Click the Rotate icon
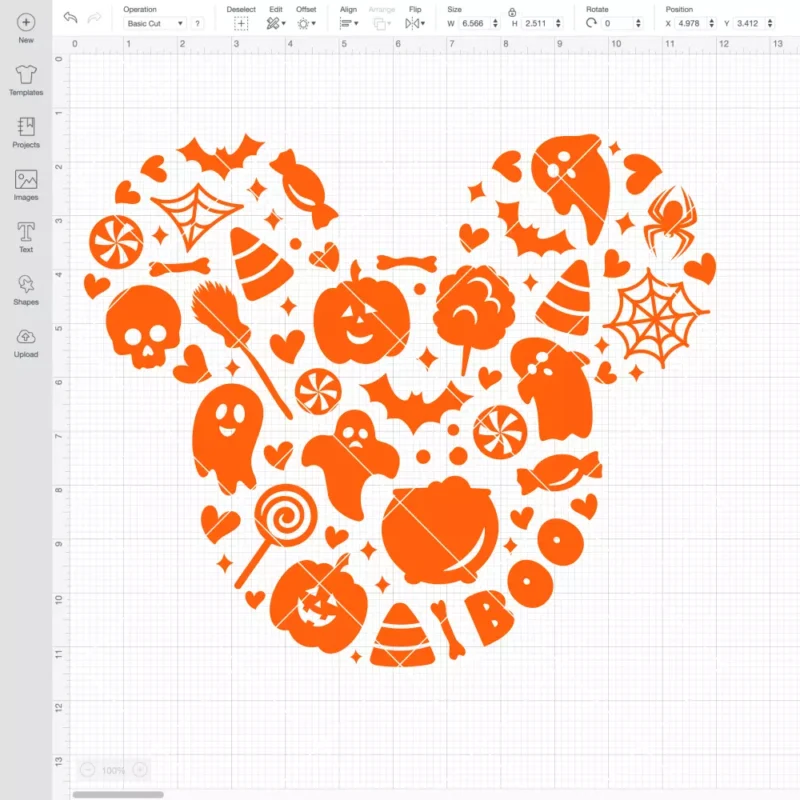This screenshot has height=800, width=800. (591, 23)
